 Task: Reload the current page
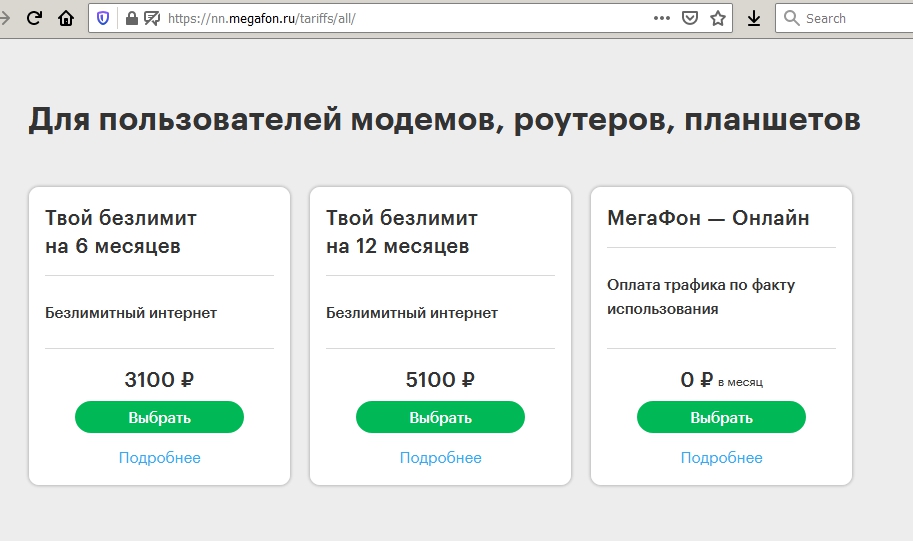point(34,18)
